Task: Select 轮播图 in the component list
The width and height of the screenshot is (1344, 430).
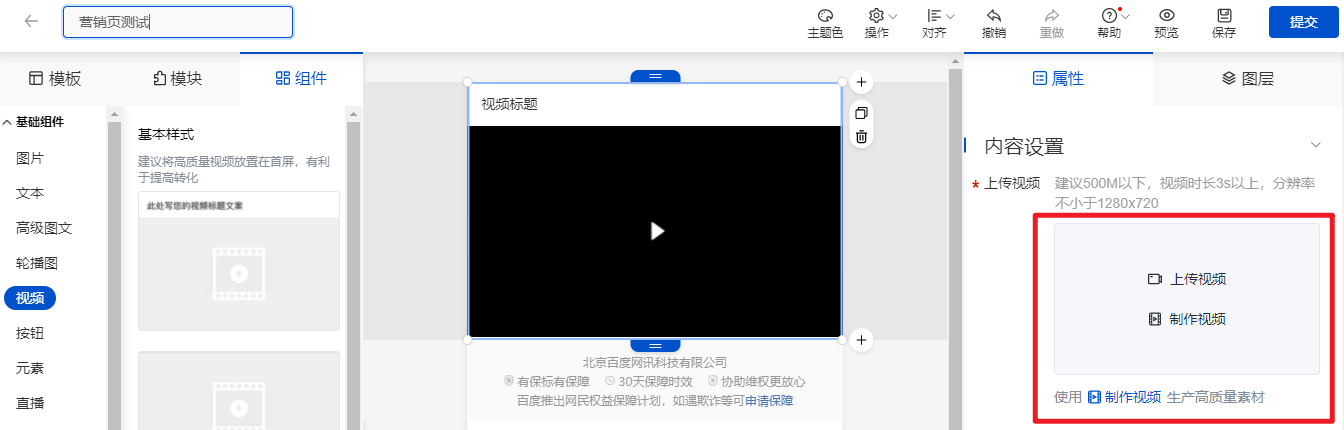Action: pyautogui.click(x=37, y=263)
